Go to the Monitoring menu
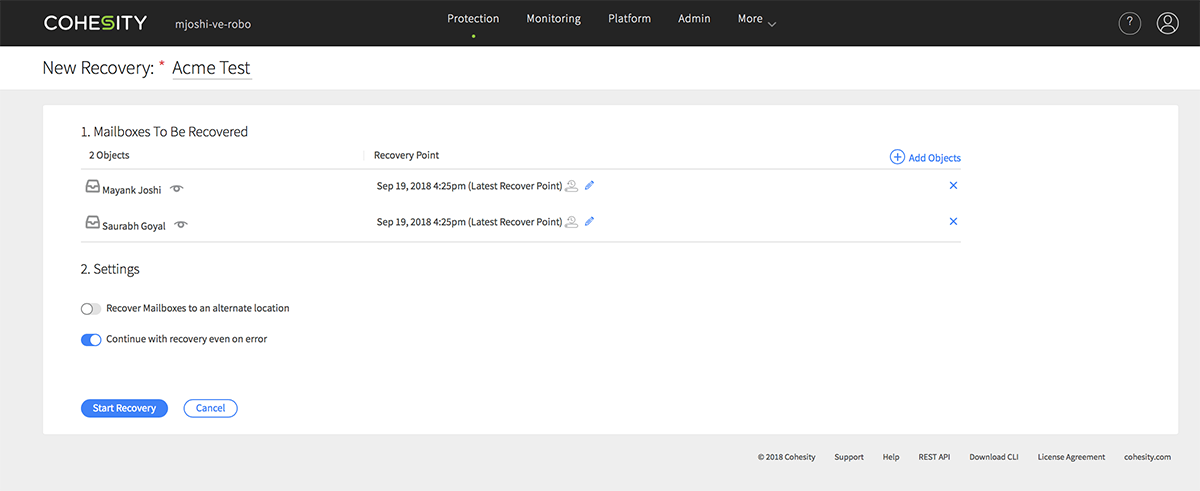 tap(553, 19)
